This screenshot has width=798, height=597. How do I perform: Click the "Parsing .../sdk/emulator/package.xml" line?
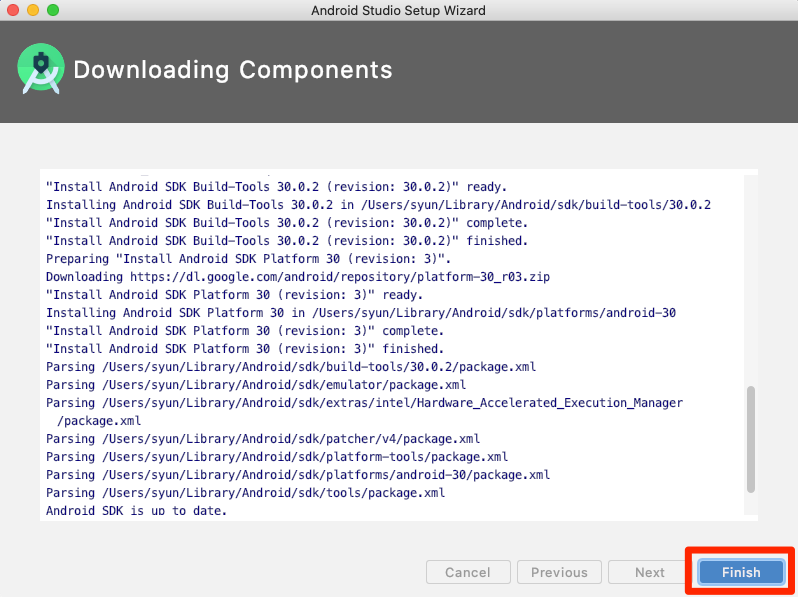point(256,385)
